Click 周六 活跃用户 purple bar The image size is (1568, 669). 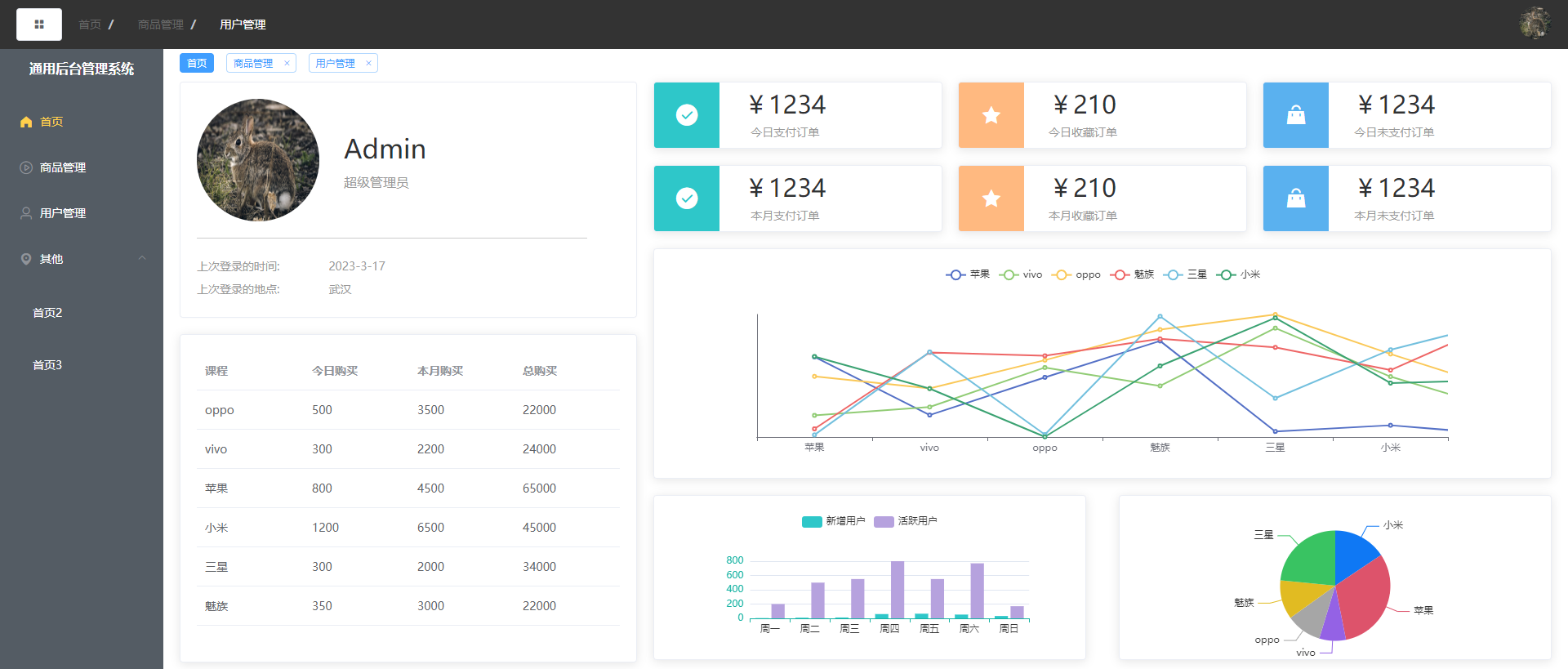(x=978, y=591)
